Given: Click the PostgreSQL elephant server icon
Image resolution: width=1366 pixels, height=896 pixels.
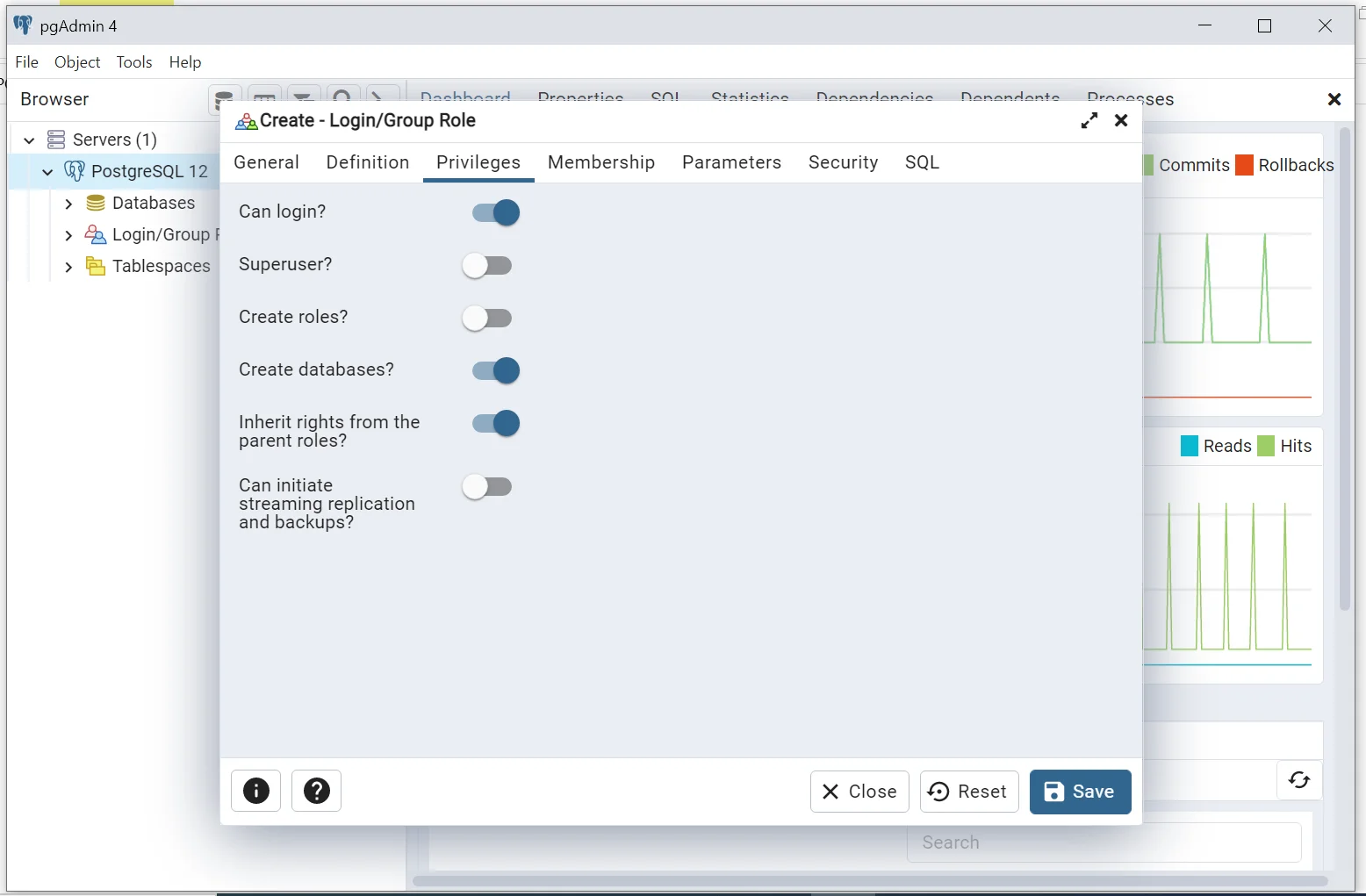Looking at the screenshot, I should click(x=75, y=170).
